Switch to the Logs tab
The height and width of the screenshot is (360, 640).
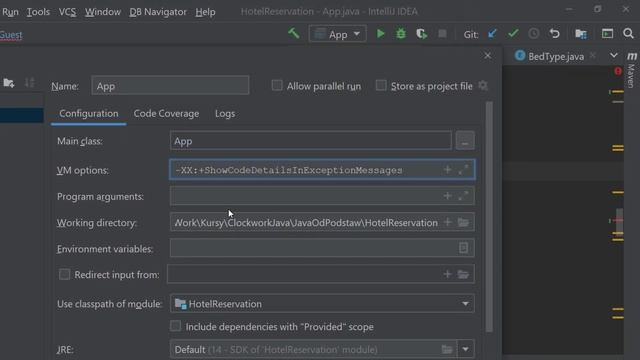pos(225,113)
